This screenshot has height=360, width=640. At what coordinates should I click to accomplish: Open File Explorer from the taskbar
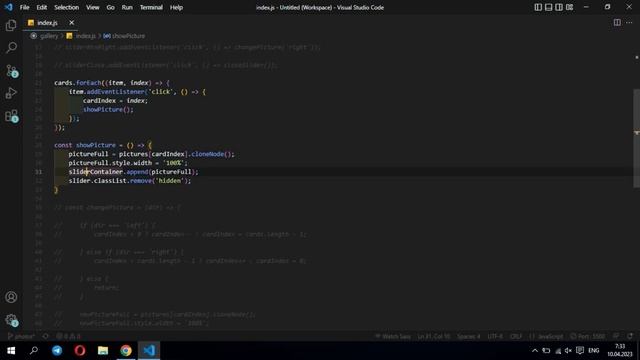[x=103, y=351]
